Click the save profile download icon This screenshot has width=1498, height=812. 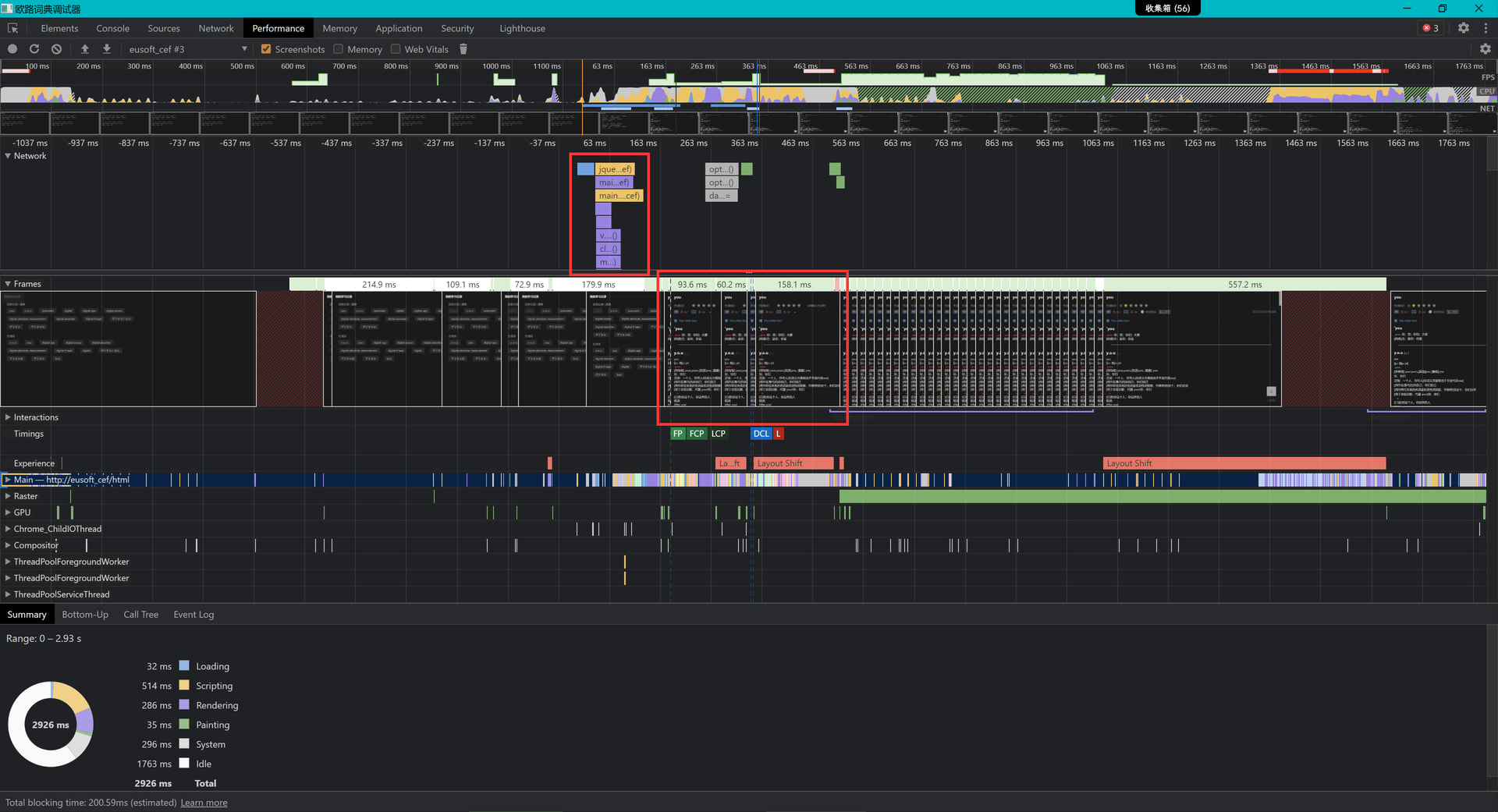pos(107,49)
